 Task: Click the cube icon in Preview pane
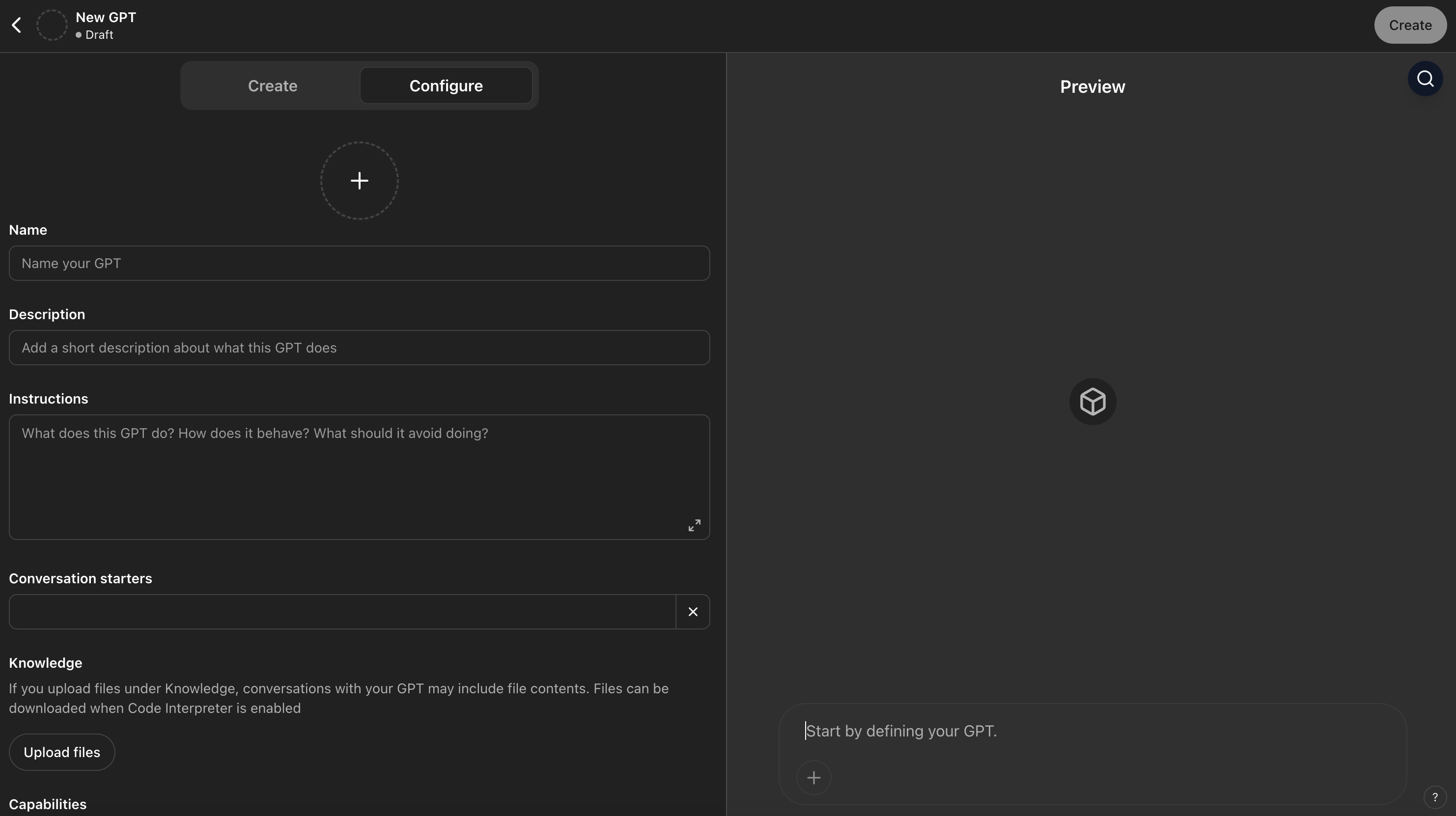tap(1092, 402)
